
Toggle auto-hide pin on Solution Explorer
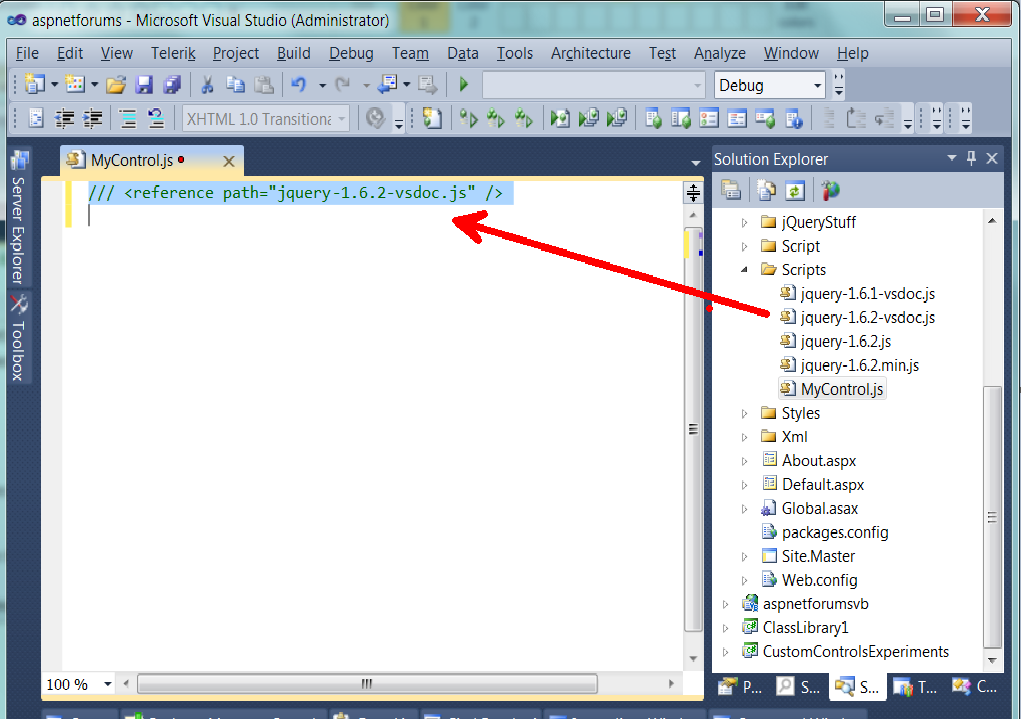[971, 159]
